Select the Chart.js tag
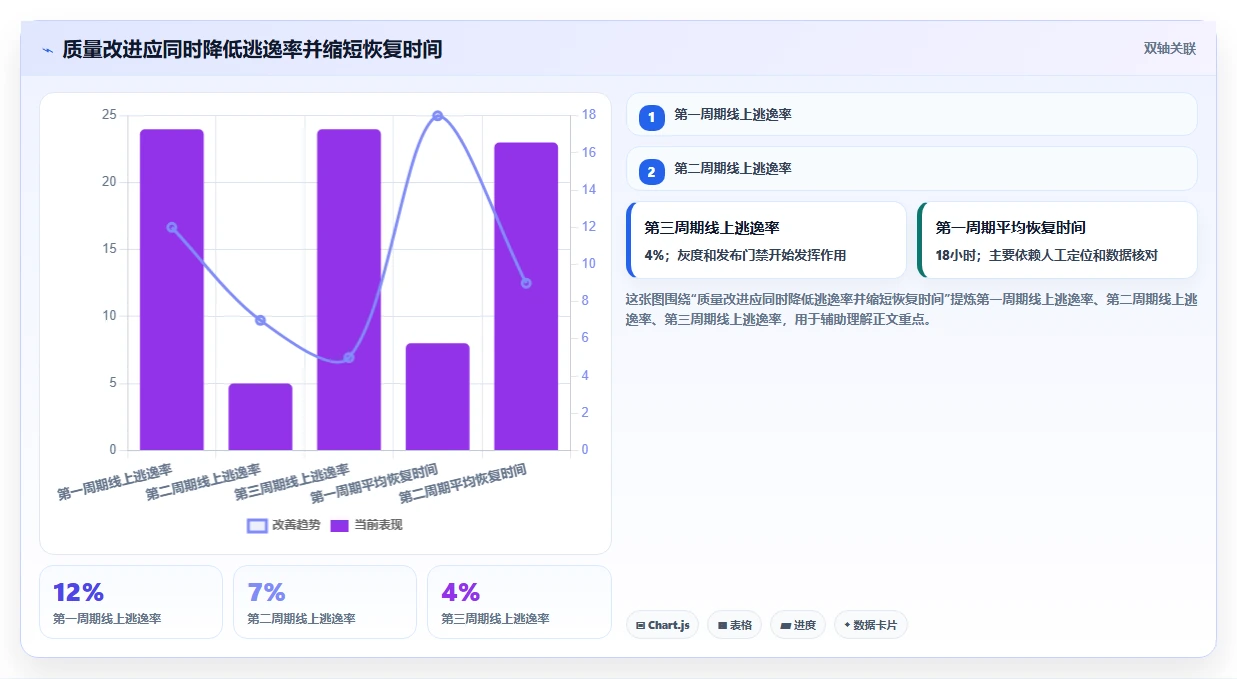Image resolution: width=1237 pixels, height=679 pixels. (x=662, y=625)
